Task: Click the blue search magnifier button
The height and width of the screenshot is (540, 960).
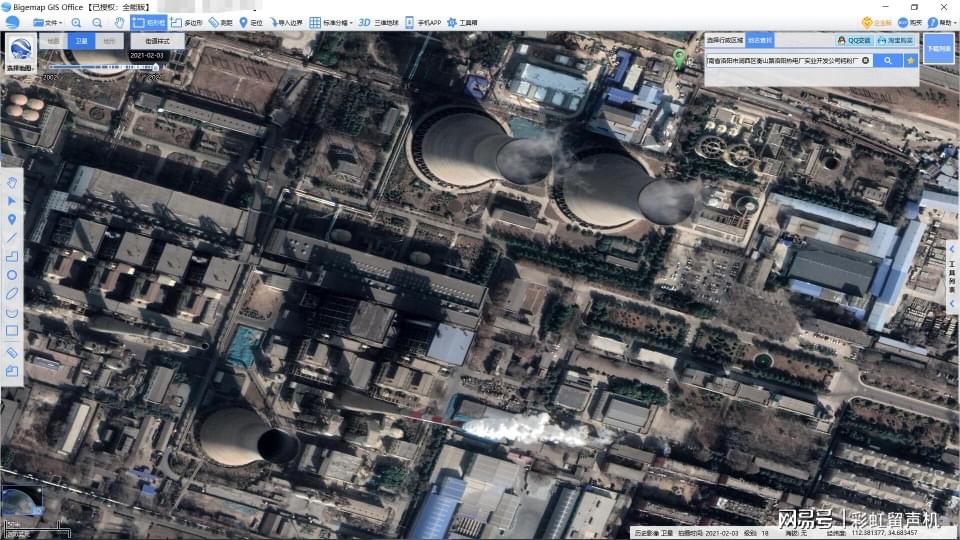Action: (887, 61)
